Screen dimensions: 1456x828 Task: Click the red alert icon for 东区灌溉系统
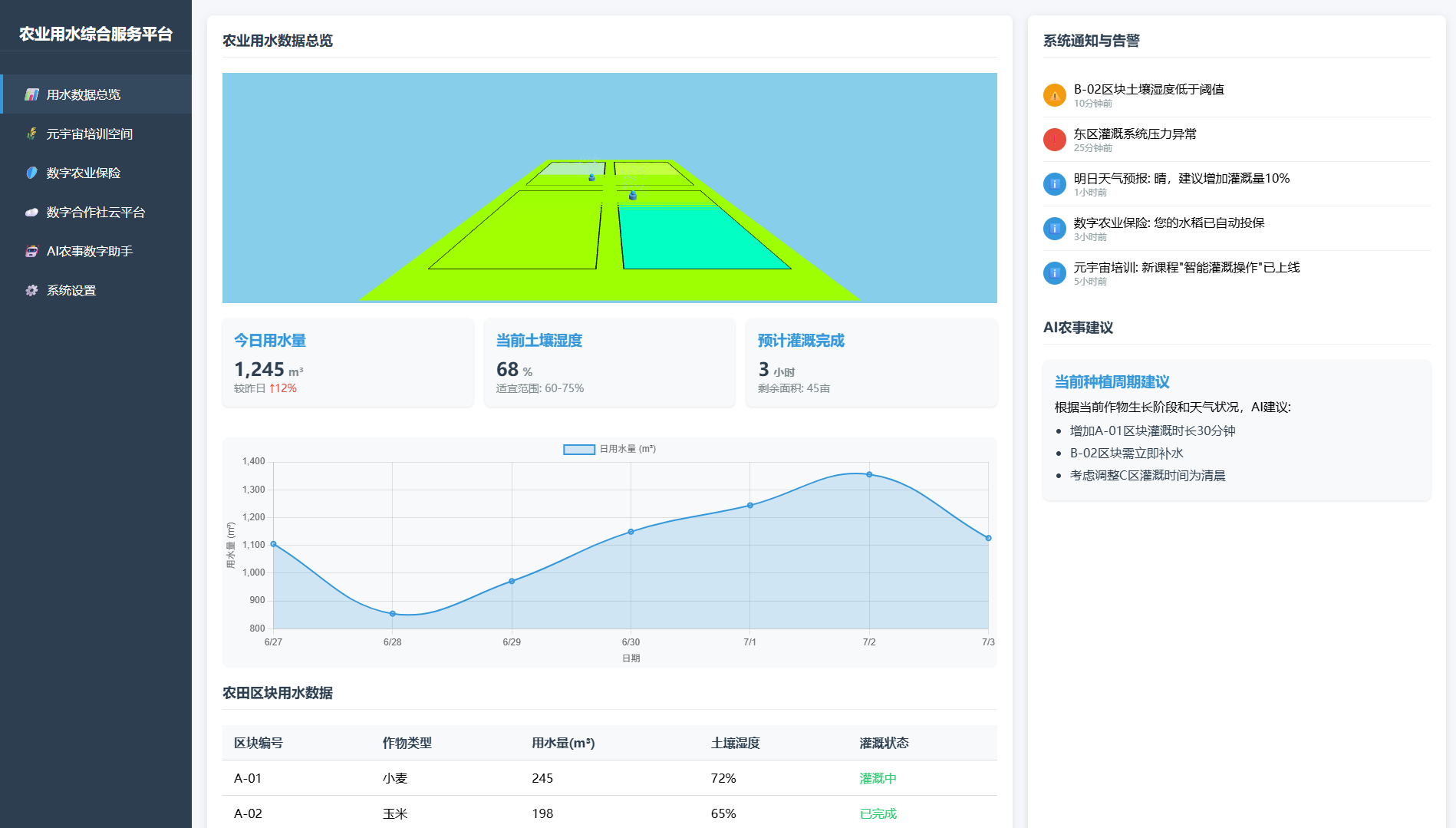point(1054,140)
